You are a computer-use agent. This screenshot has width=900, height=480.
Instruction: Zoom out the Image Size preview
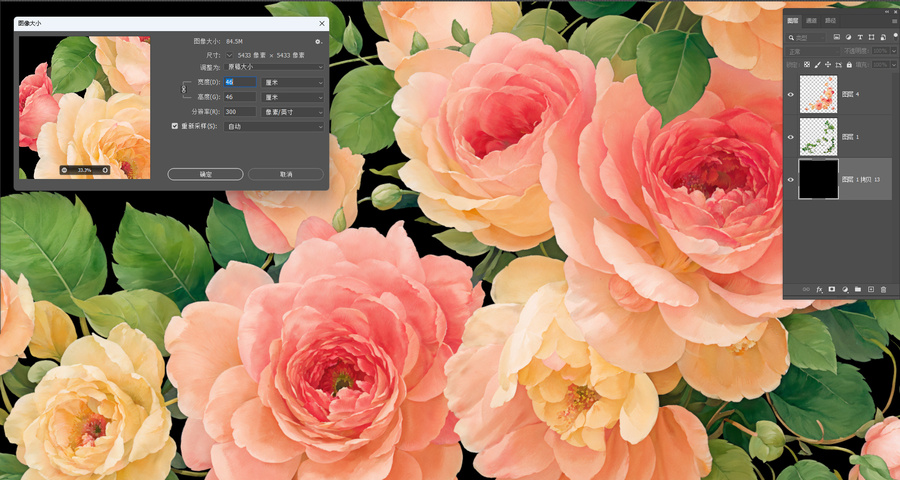64,170
